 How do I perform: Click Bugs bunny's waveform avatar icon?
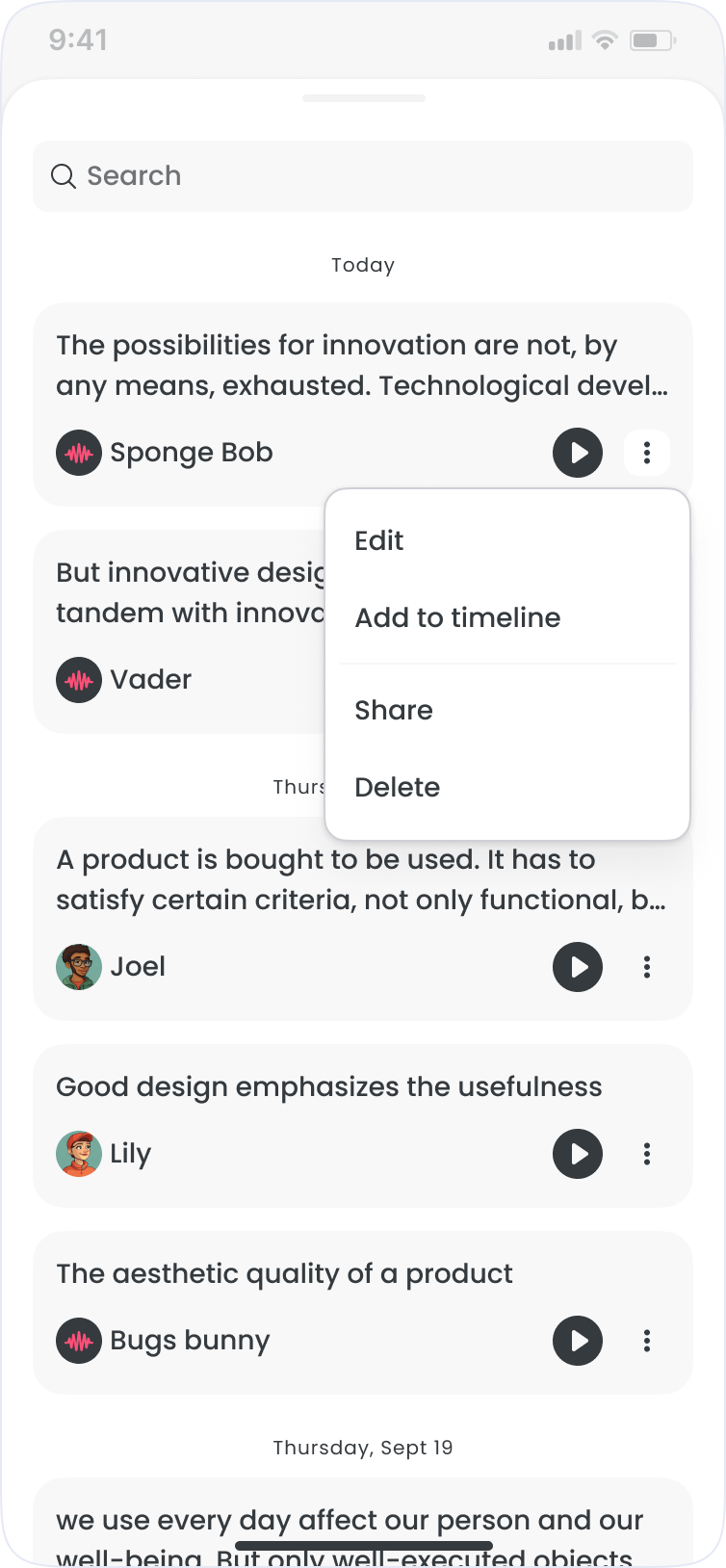click(x=79, y=1341)
